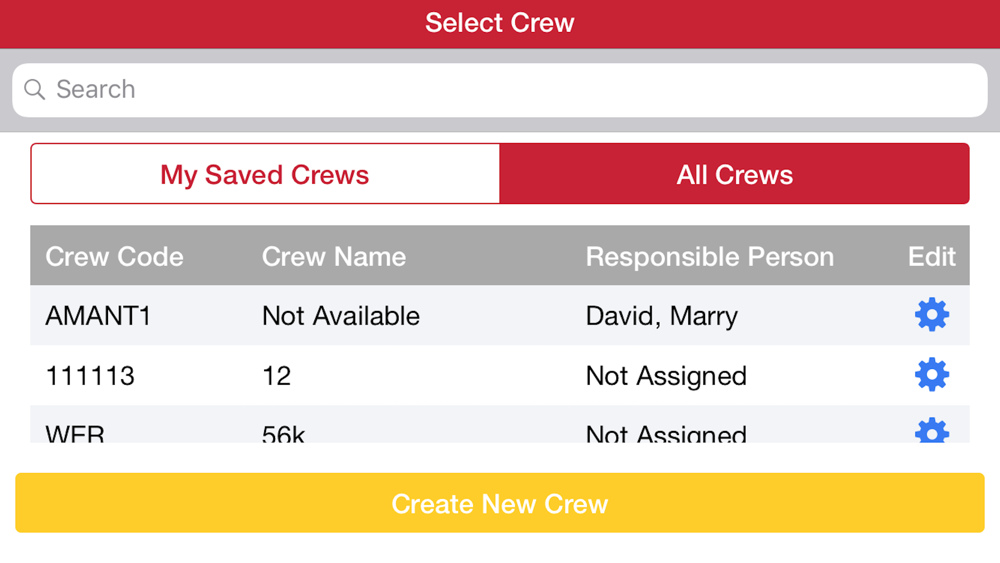Screen dimensions: 1000x563
Task: Open edit gear for crew WER
Action: coord(932,430)
